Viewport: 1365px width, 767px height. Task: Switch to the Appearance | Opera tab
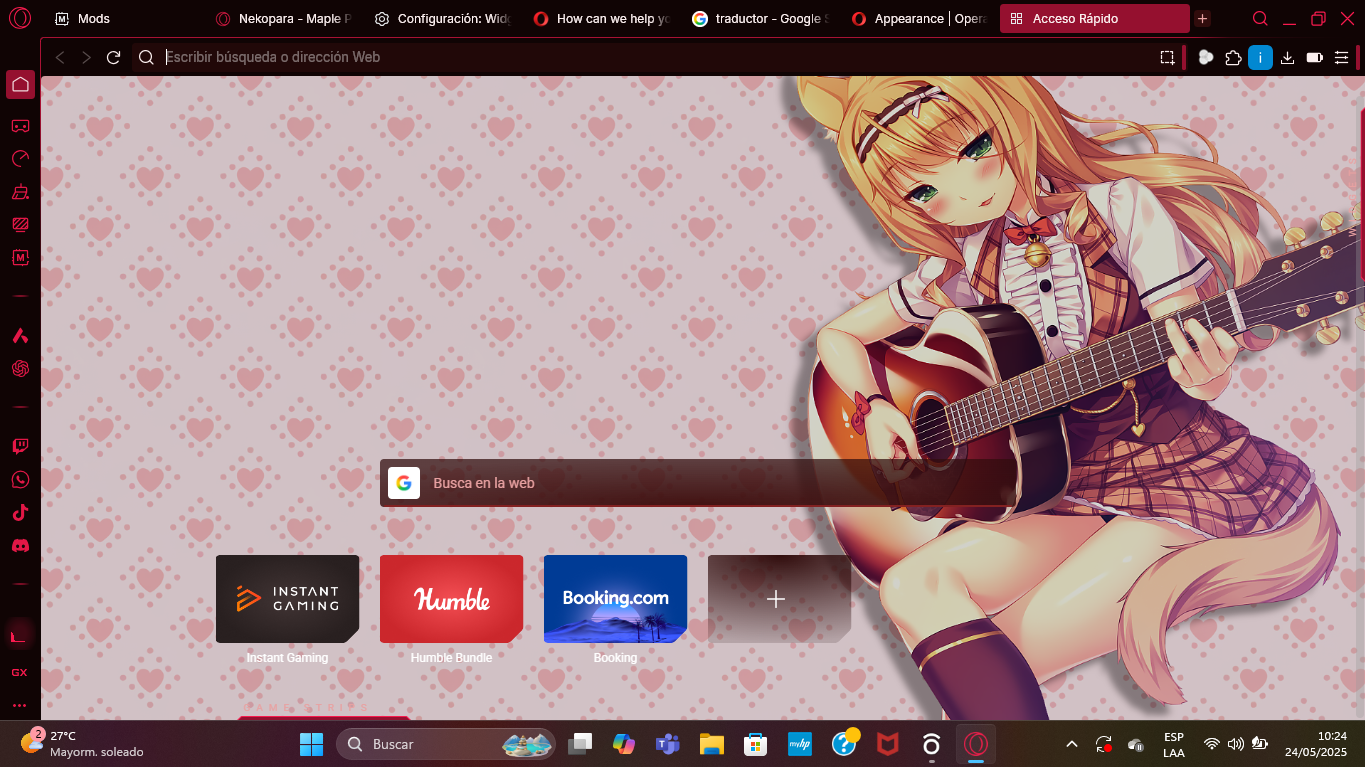coord(920,18)
